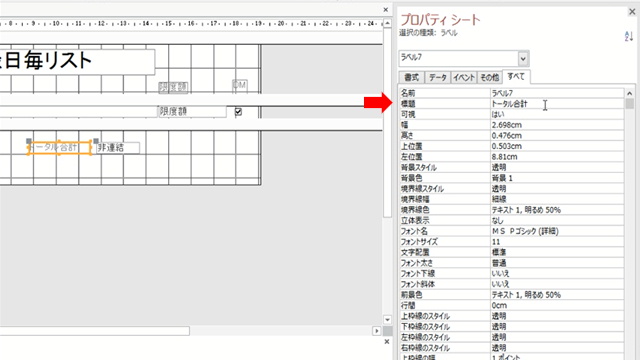Click the 標題 value field トータル合計
The width and height of the screenshot is (640, 360).
[x=557, y=104]
